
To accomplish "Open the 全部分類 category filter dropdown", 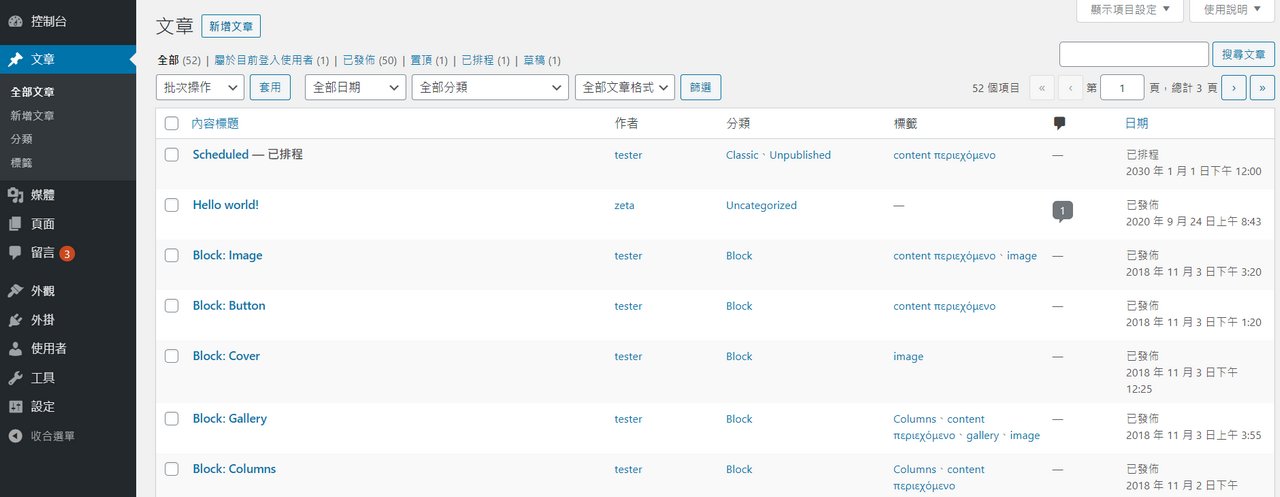I will click(490, 87).
